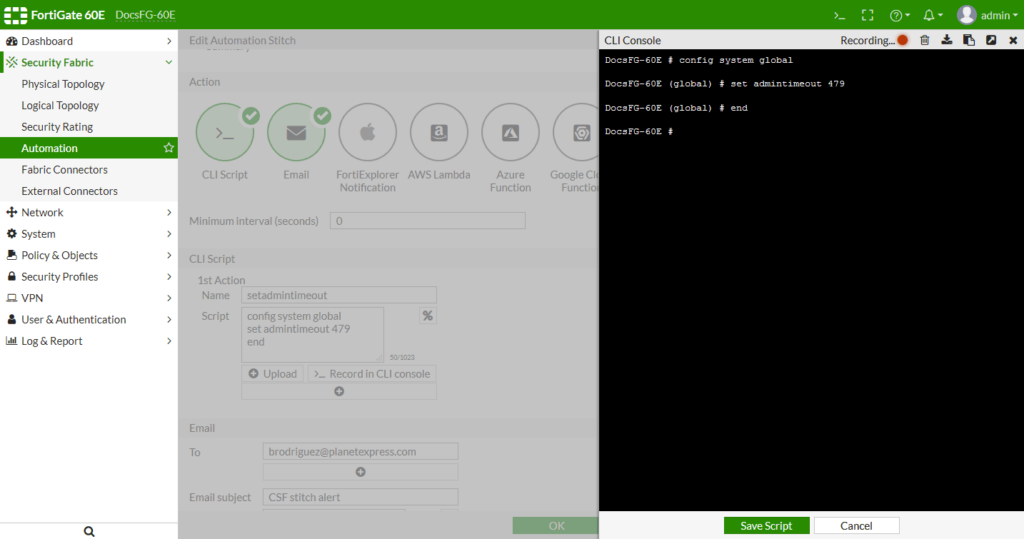Click the search icon below sidebar
Viewport: 1024px width, 539px height.
coord(89,531)
